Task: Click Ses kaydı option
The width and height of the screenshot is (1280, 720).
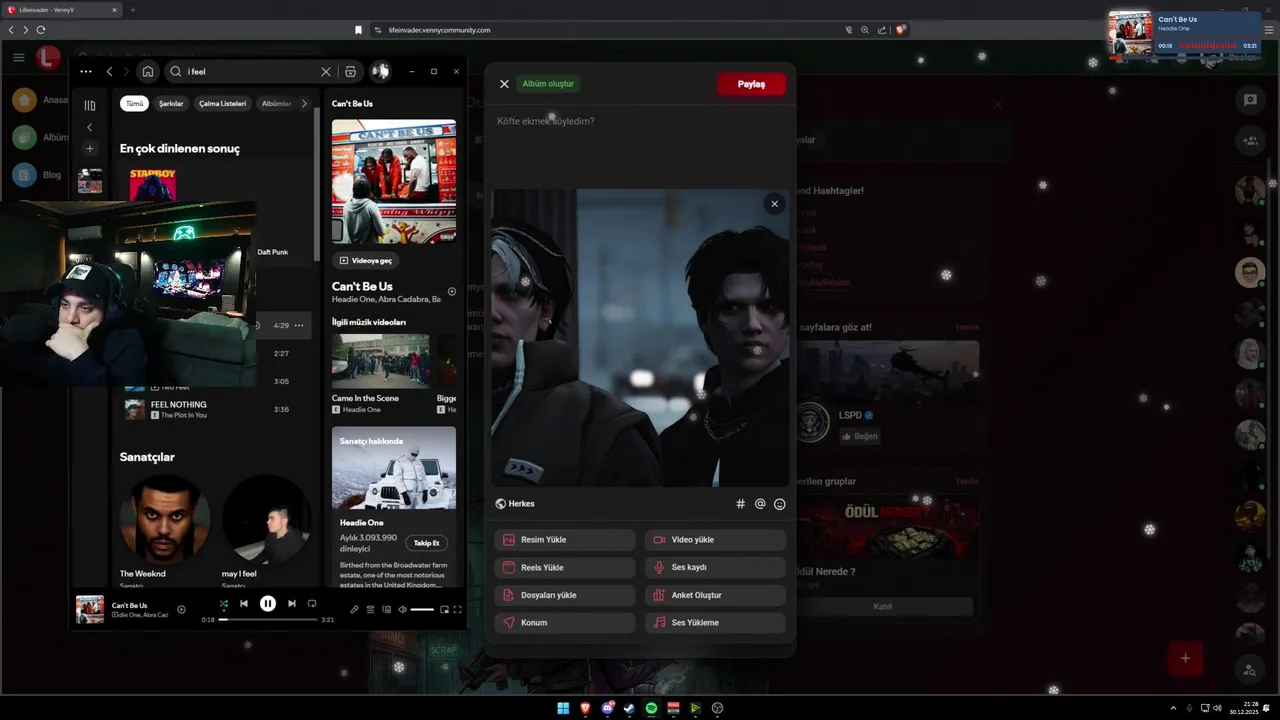Action: pyautogui.click(x=715, y=567)
